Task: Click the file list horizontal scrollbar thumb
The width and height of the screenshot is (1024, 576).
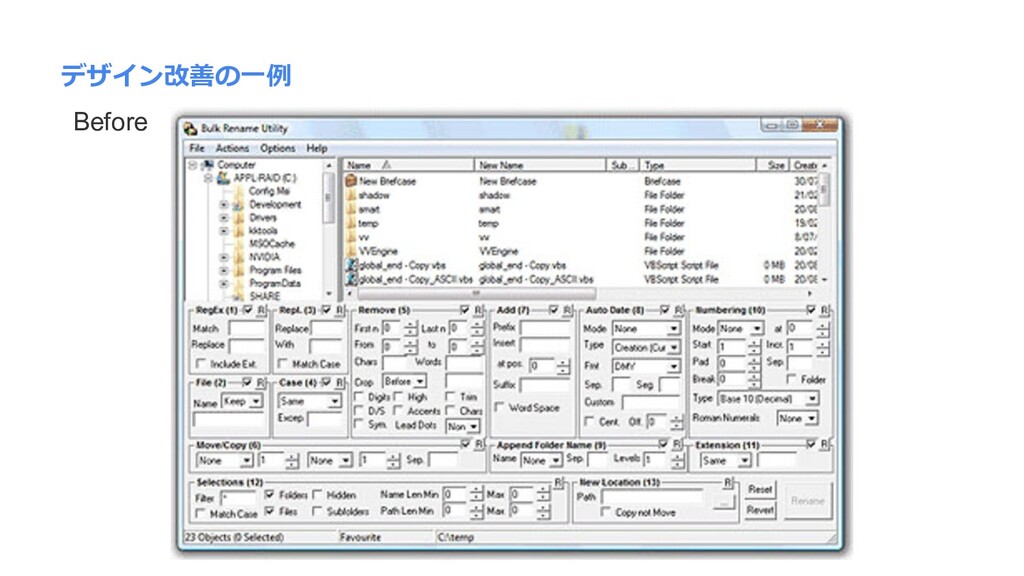Action: tap(476, 293)
